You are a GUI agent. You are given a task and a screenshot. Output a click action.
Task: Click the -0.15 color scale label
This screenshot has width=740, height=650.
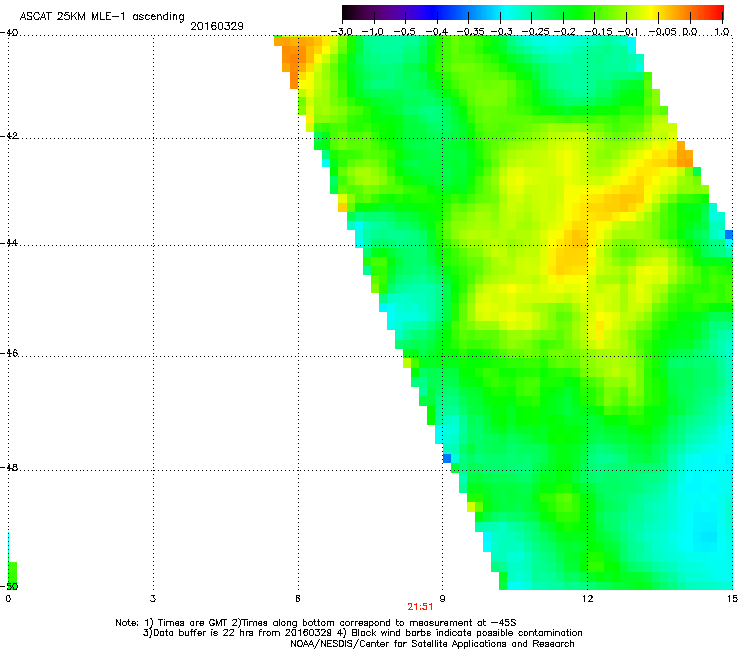pos(598,32)
